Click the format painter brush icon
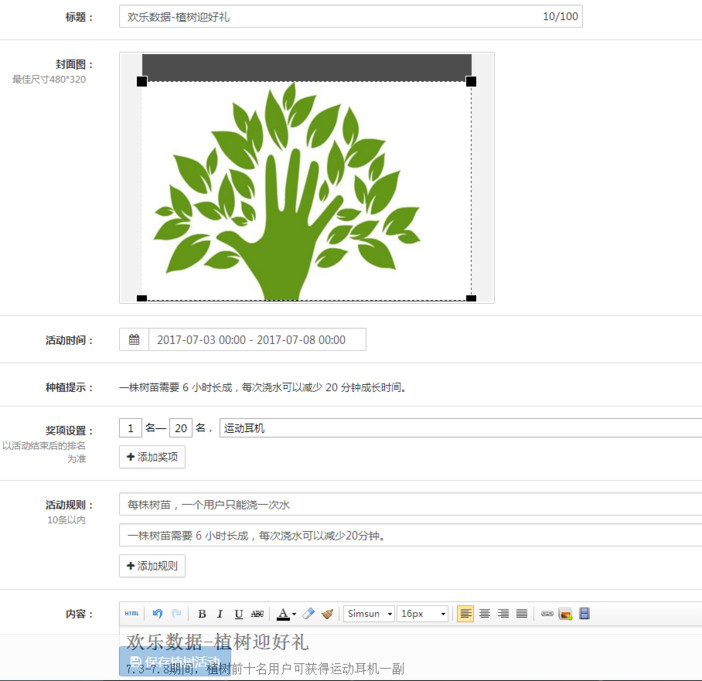 click(x=327, y=614)
